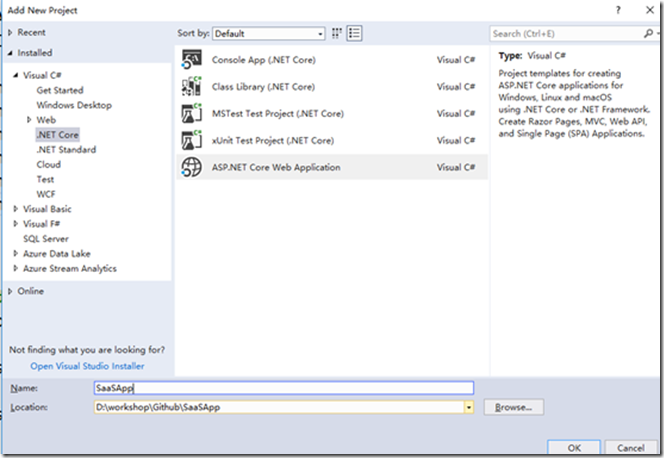Click "ASP.NET Core Web Application" template name
Viewport: 664px width, 458px height.
tap(276, 167)
